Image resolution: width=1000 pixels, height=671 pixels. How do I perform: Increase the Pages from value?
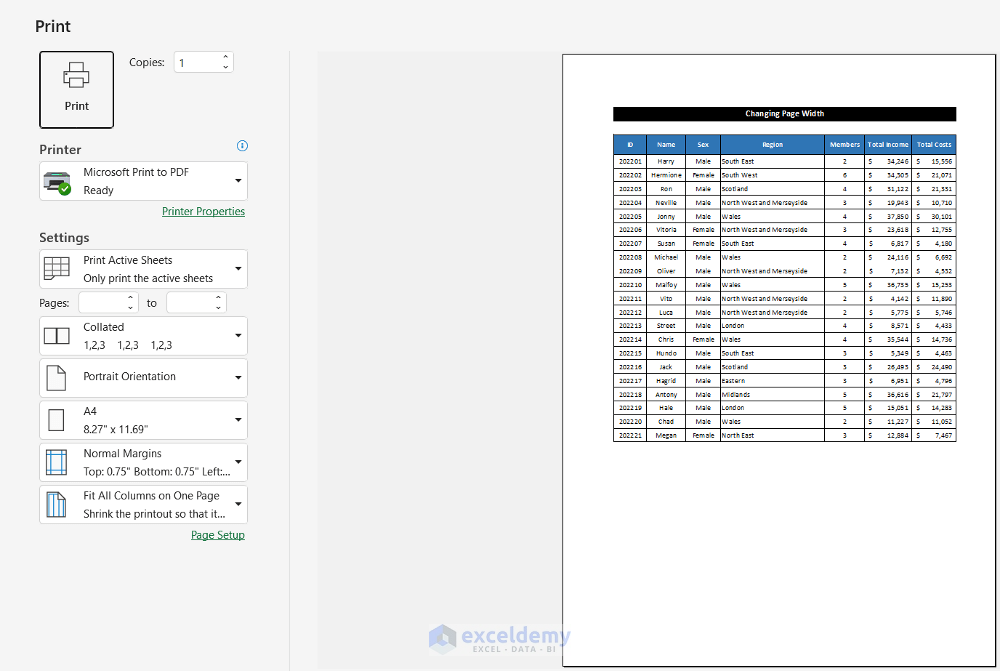tap(131, 298)
